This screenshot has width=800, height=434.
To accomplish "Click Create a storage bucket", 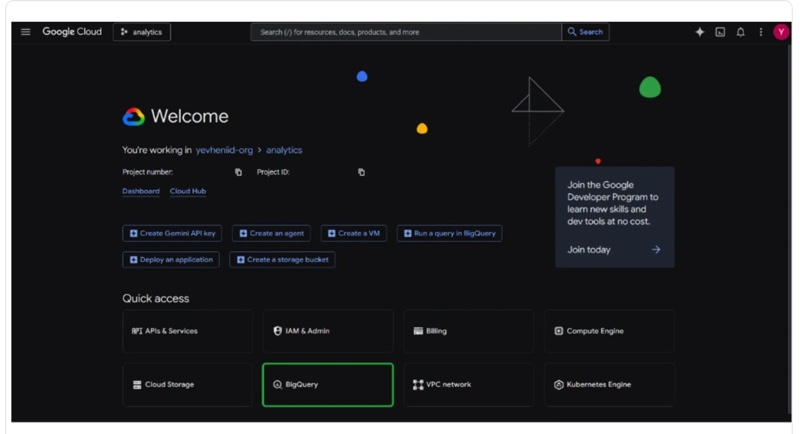I will pos(282,260).
